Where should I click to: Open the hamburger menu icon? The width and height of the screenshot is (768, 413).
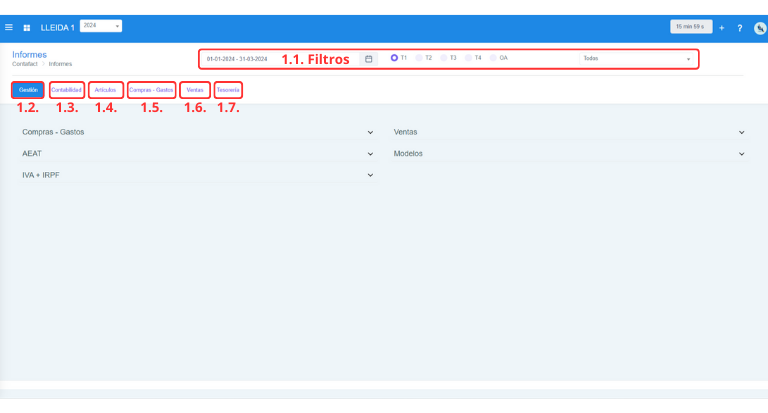click(9, 27)
